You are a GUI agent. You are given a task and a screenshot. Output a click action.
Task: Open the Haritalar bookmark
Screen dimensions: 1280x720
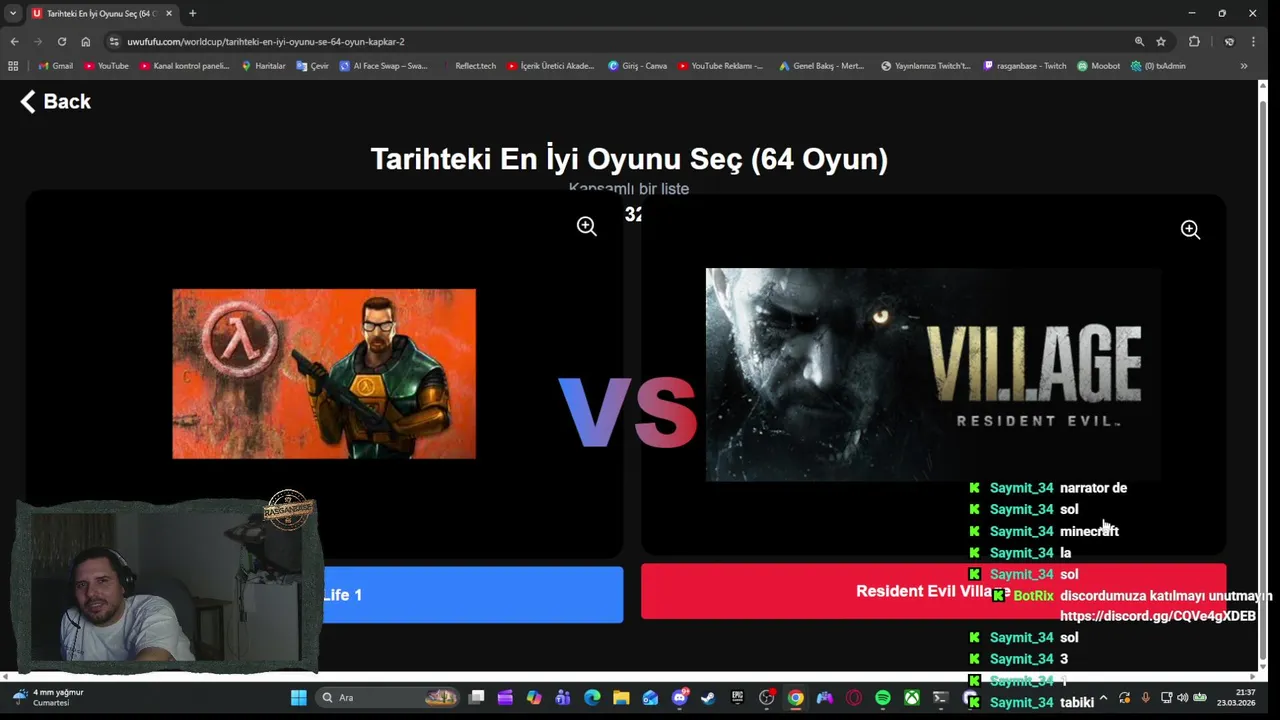pyautogui.click(x=263, y=66)
